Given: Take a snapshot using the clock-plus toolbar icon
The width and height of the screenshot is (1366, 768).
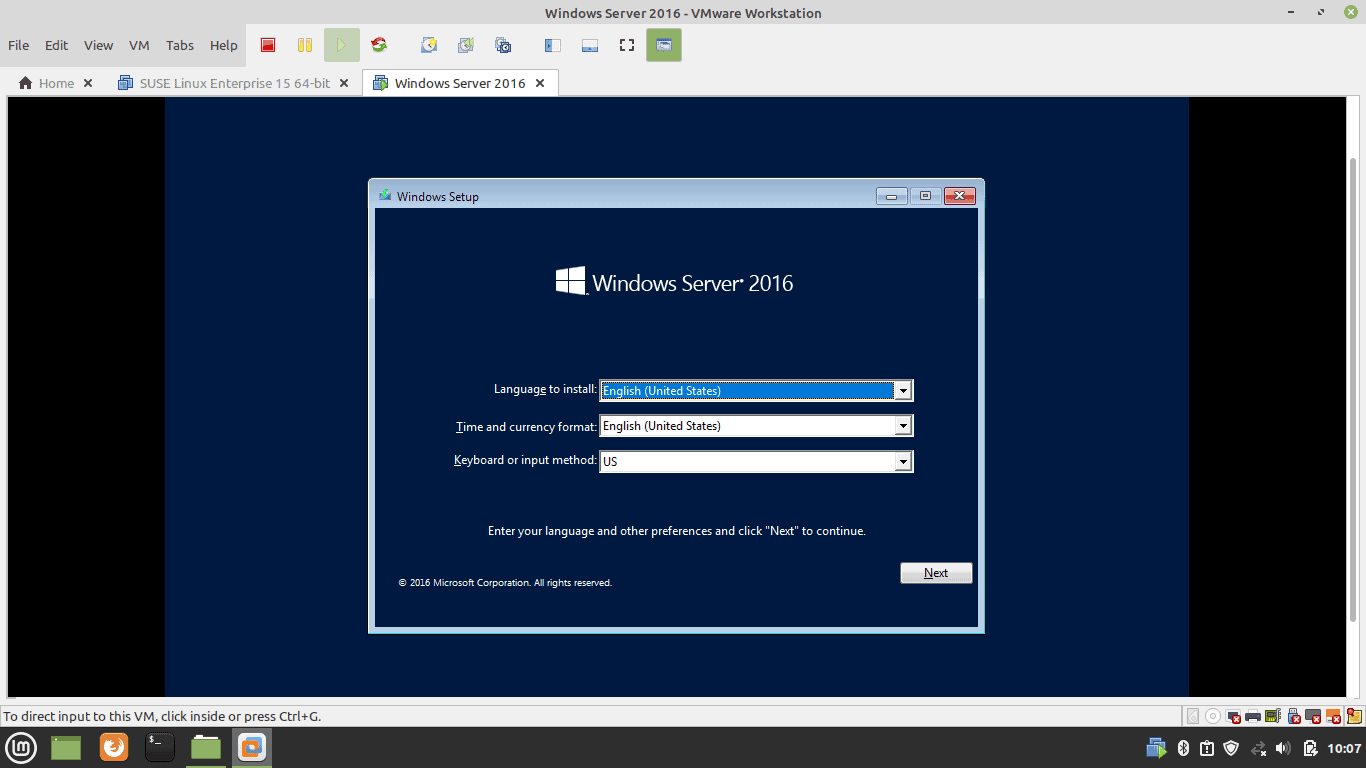Looking at the screenshot, I should point(429,45).
